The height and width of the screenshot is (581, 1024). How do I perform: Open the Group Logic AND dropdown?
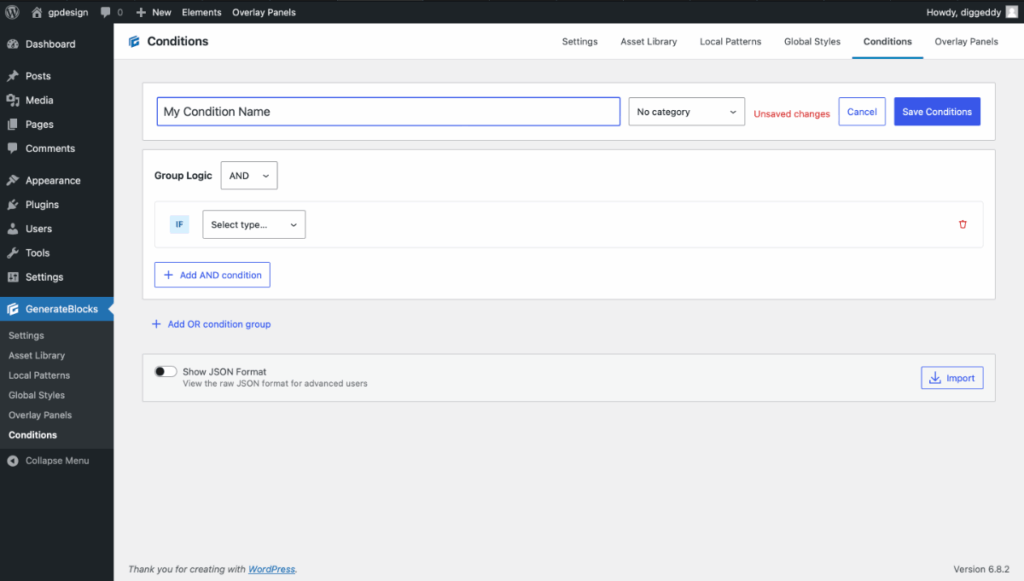coord(249,176)
